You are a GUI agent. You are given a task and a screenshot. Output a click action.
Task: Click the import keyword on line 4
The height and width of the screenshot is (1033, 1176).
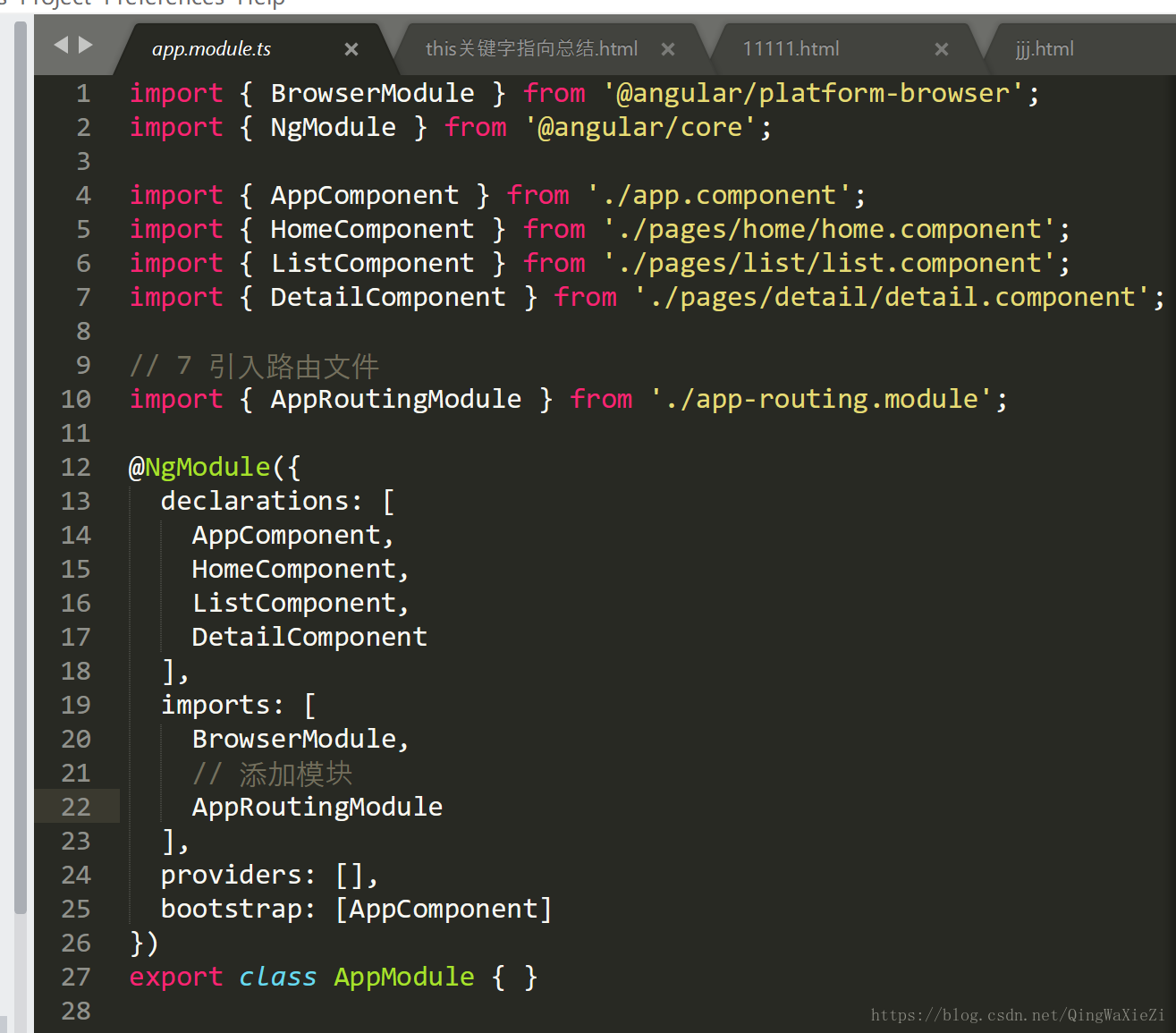(176, 195)
